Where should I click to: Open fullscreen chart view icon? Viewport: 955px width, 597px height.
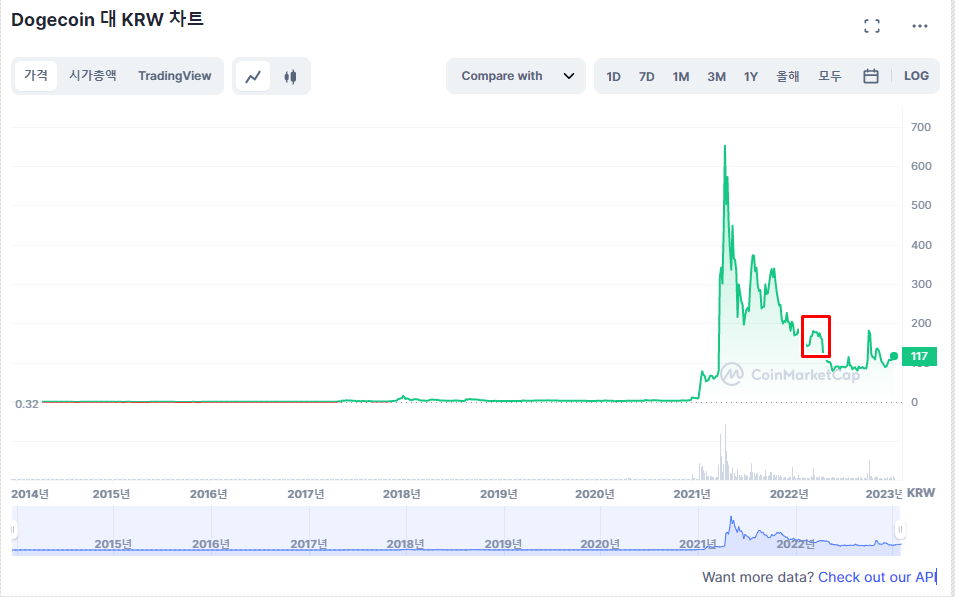872,26
